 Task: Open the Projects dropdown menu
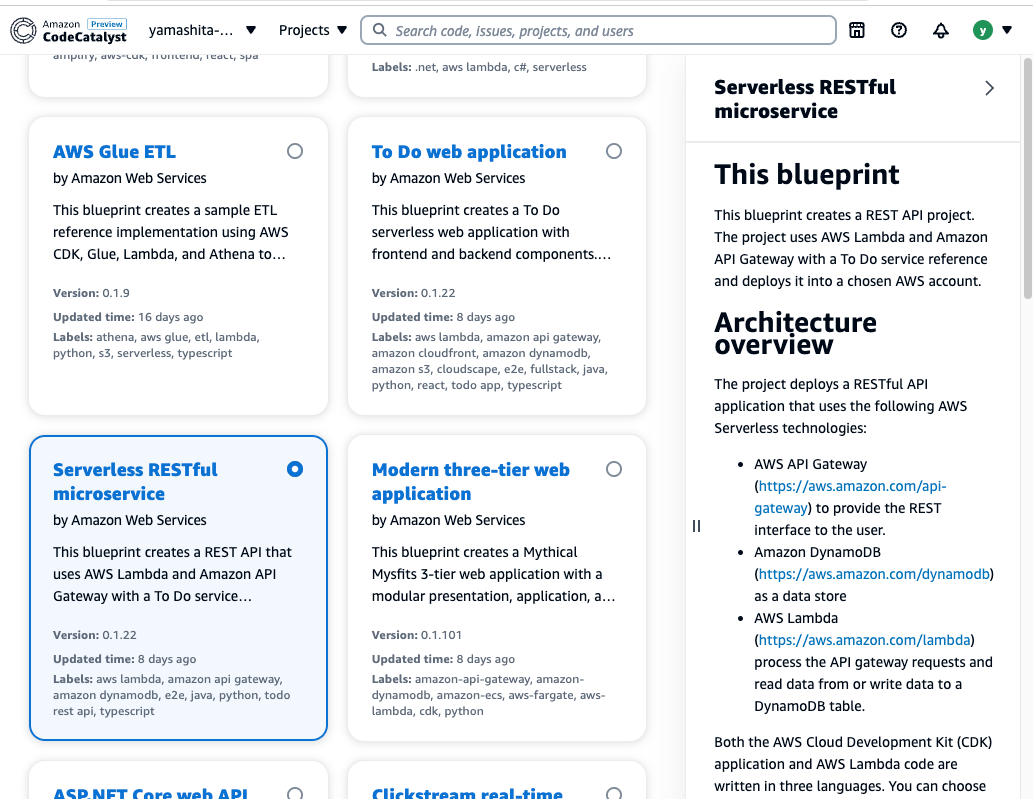coord(313,30)
